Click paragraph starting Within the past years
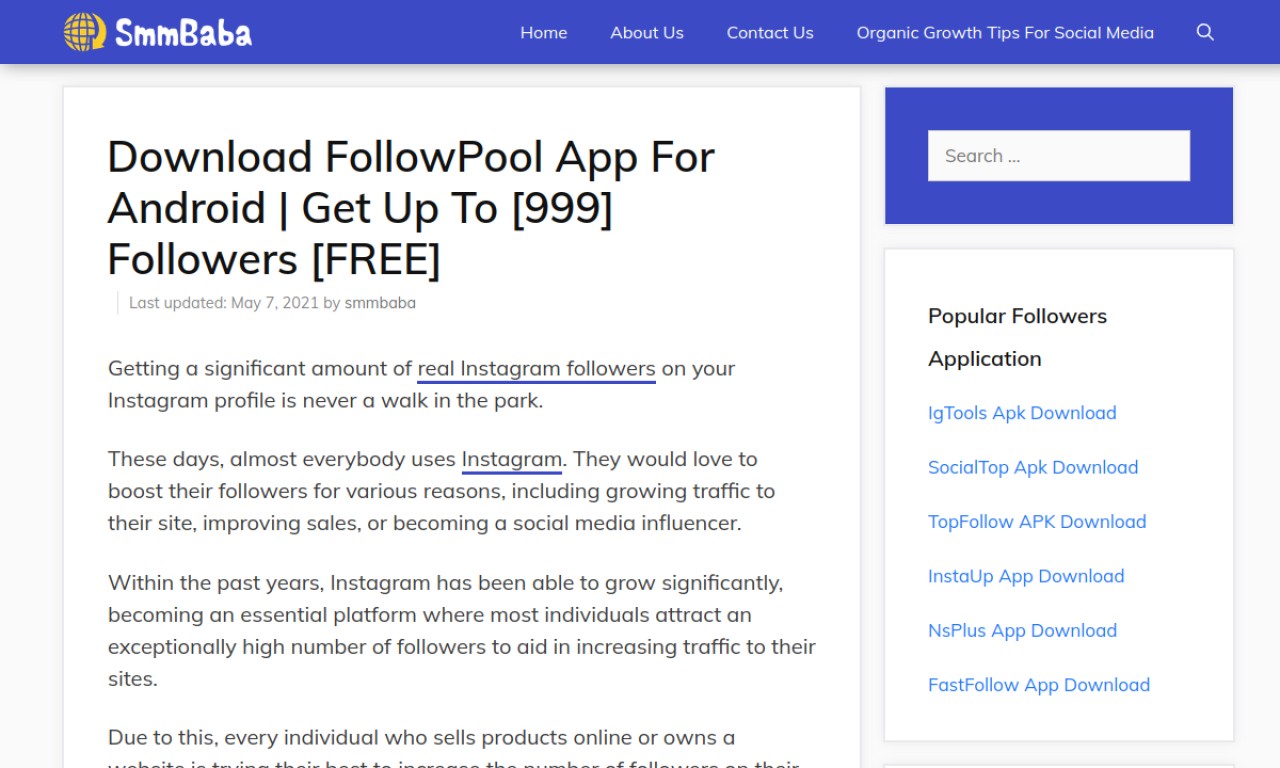 (462, 631)
